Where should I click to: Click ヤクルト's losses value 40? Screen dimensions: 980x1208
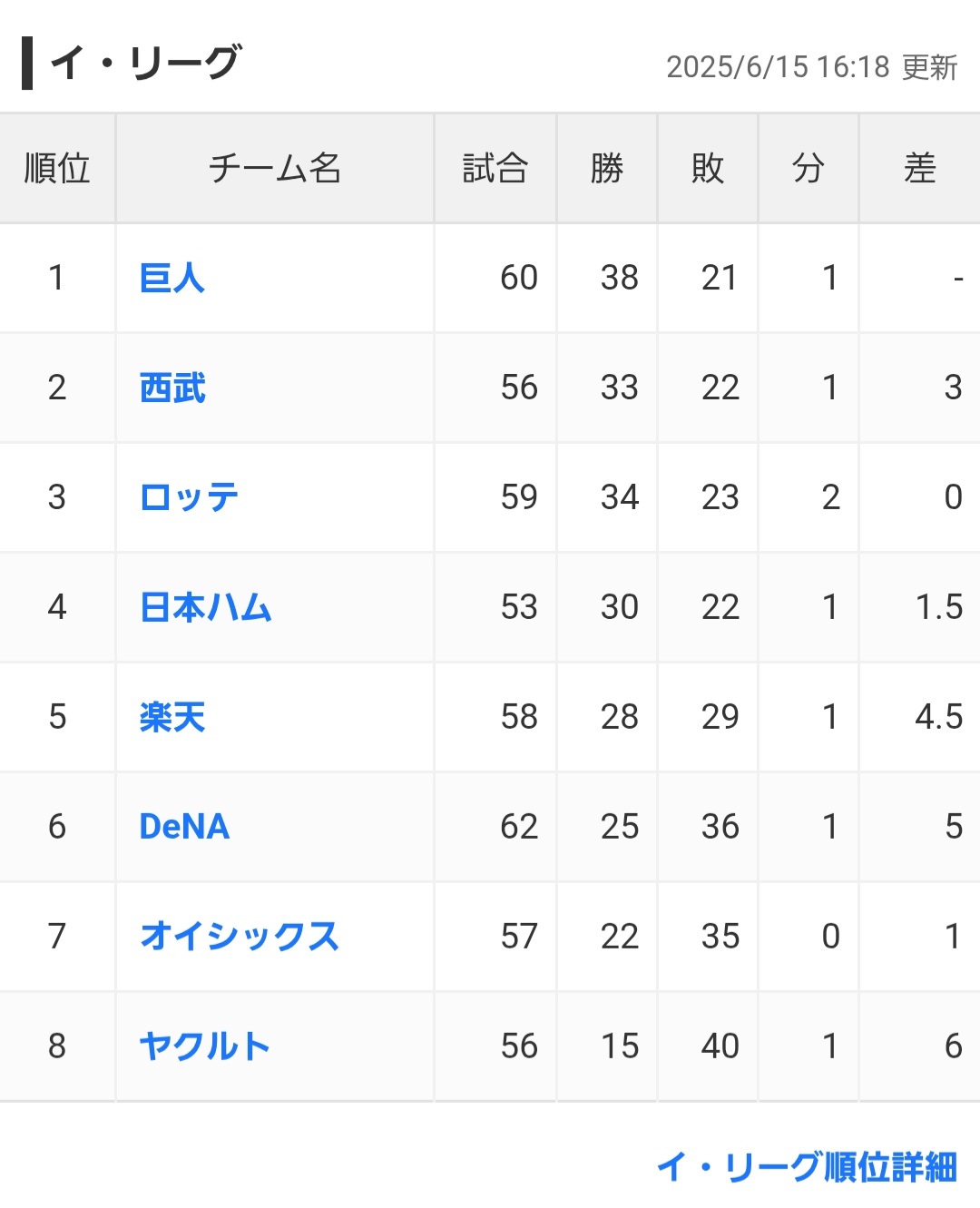coord(720,1046)
